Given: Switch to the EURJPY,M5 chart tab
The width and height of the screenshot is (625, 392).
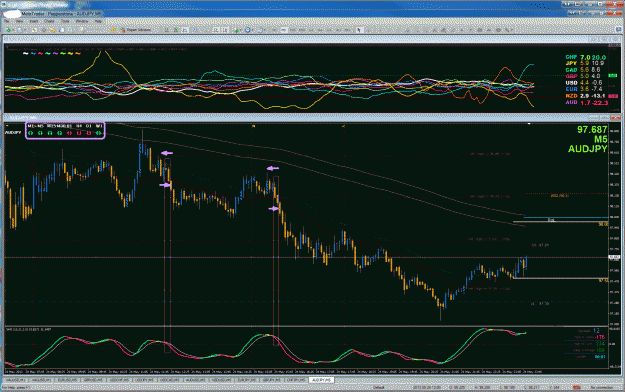Looking at the screenshot, I should [x=247, y=380].
